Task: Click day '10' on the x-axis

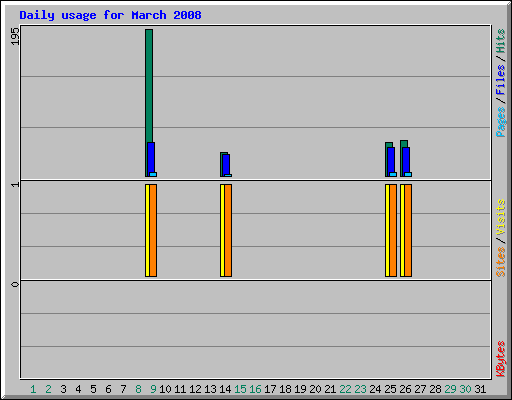Action: (x=165, y=389)
